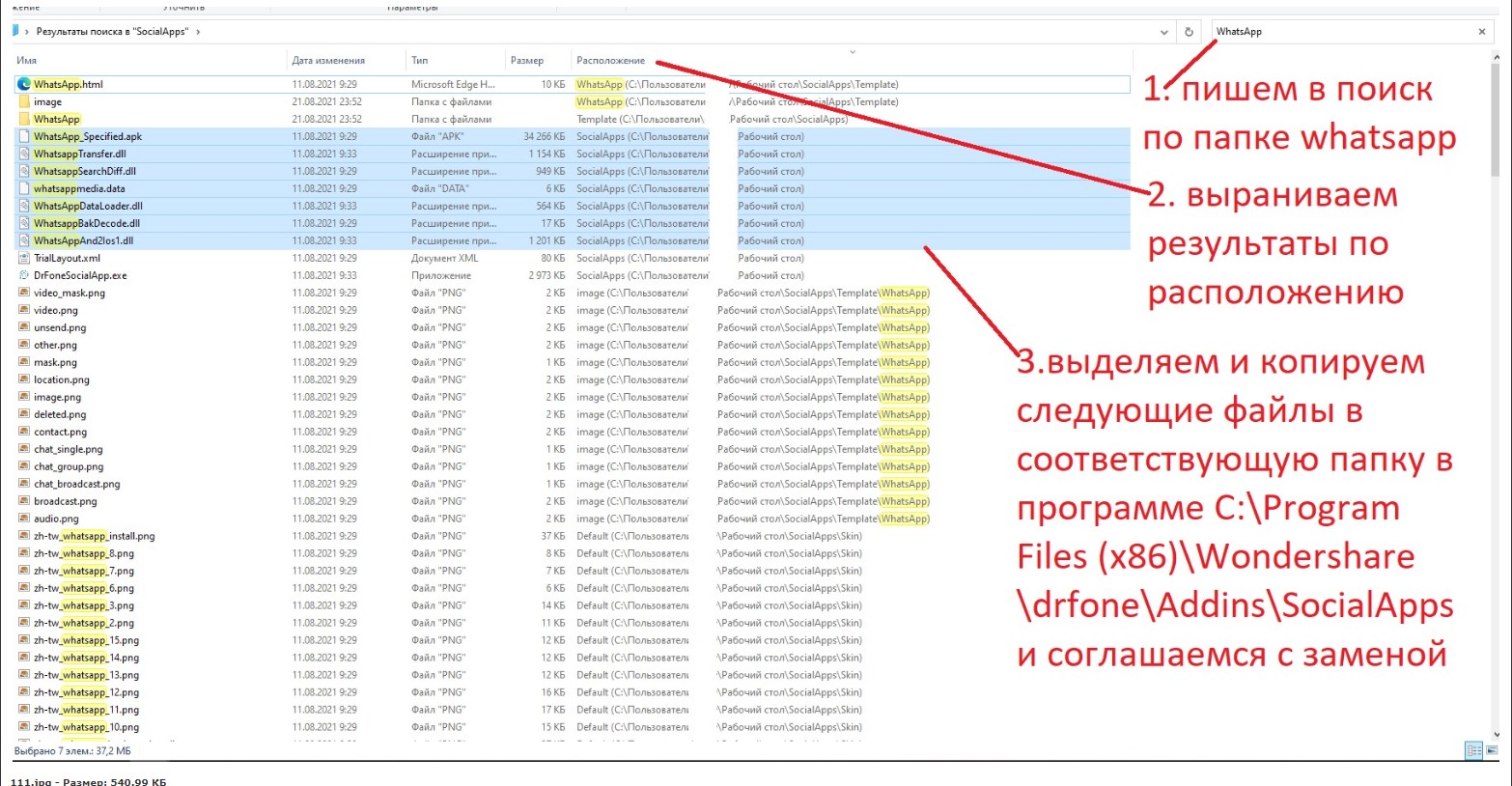Viewport: 1512px width, 786px height.
Task: Select TrialLayout.xml file icon
Action: pos(24,258)
